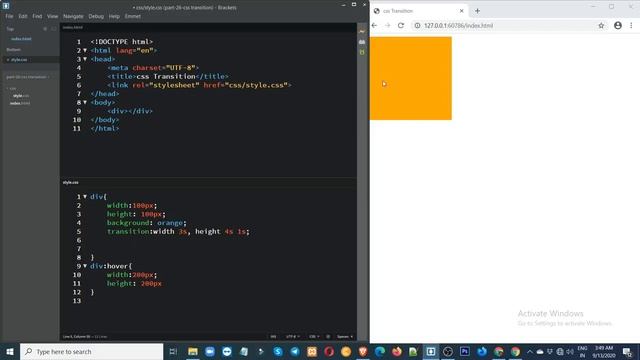640x360 pixels.
Task: Reload the page in Chrome
Action: [x=401, y=25]
